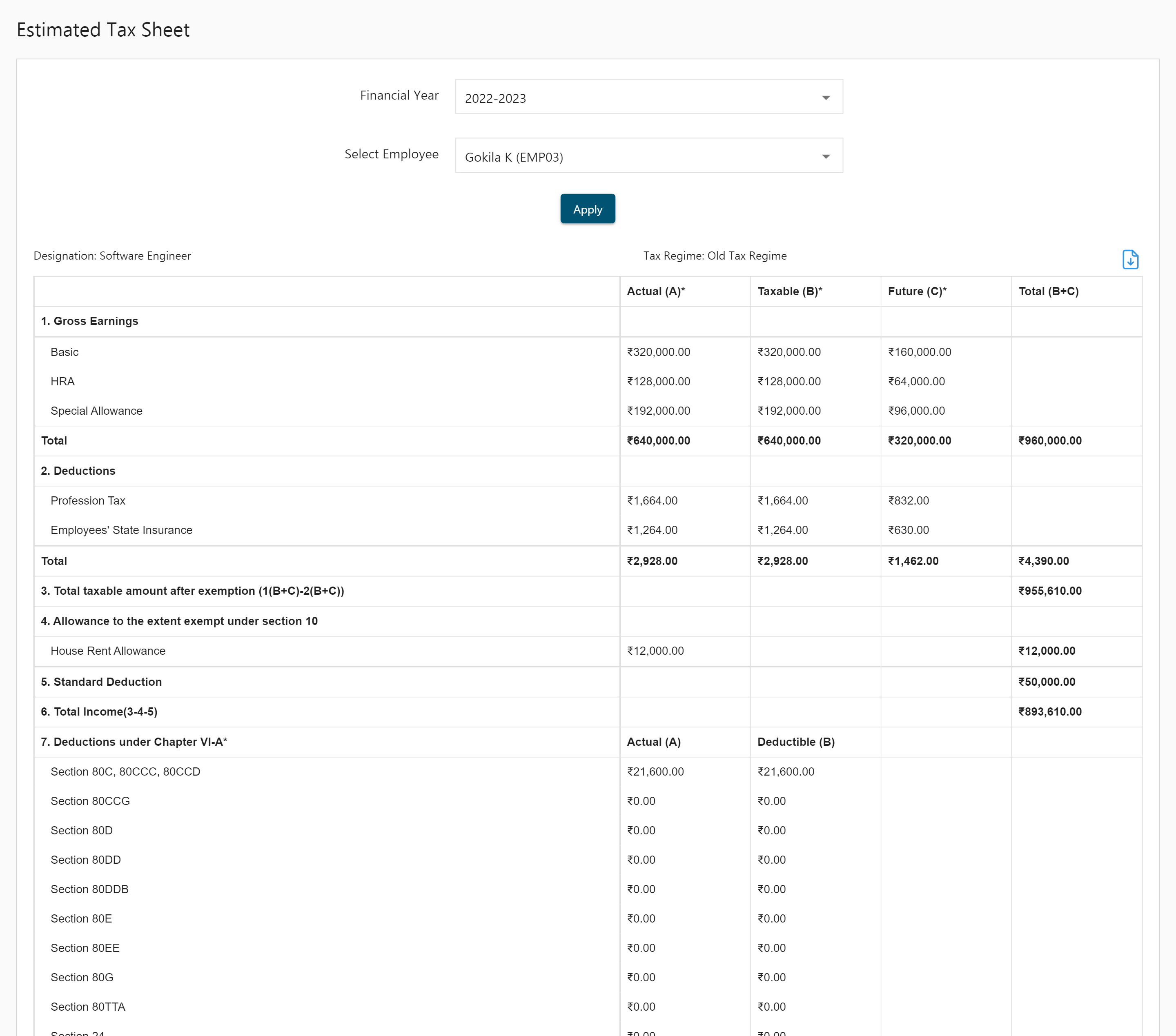The height and width of the screenshot is (1036, 1176).
Task: Select the 6. Total Income(3-4-5) row label
Action: pyautogui.click(x=99, y=711)
